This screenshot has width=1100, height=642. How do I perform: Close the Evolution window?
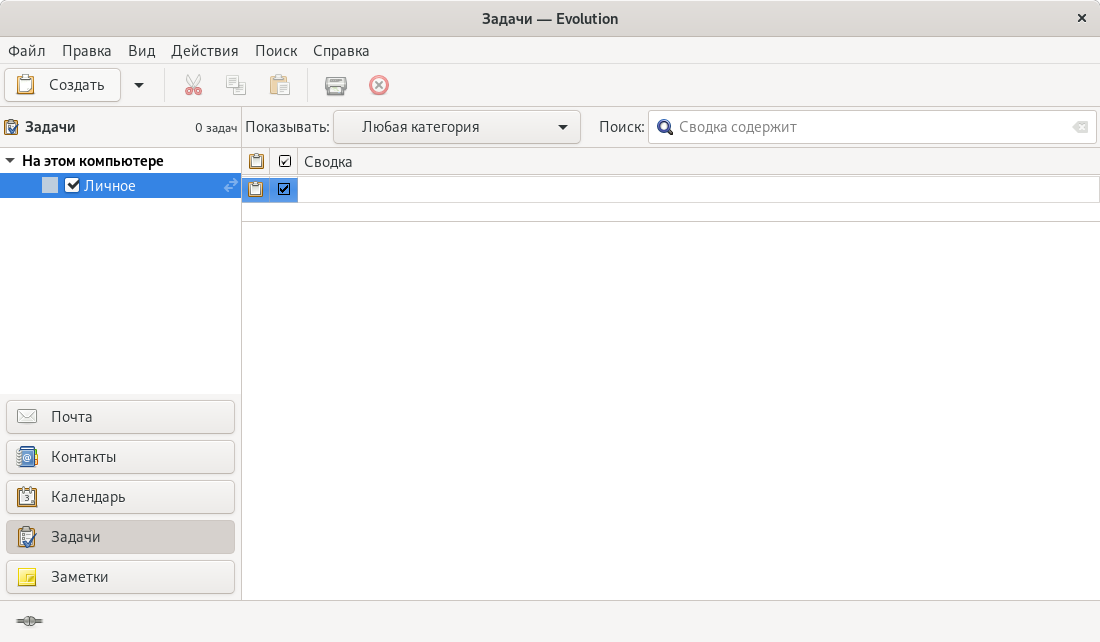[1082, 18]
